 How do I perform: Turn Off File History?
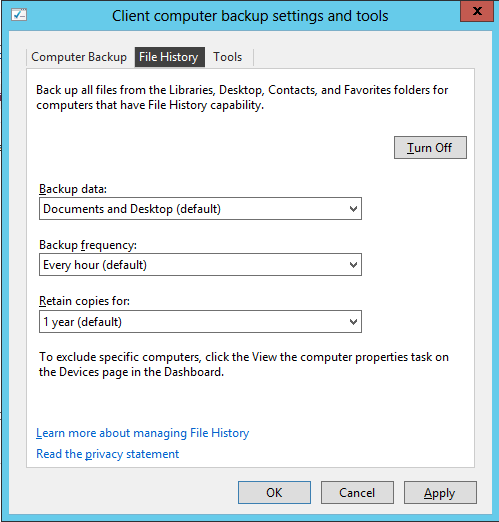point(430,147)
